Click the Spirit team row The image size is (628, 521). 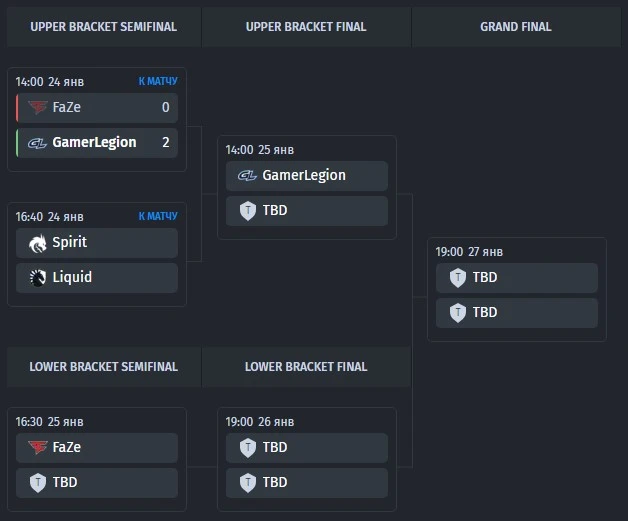(x=97, y=243)
